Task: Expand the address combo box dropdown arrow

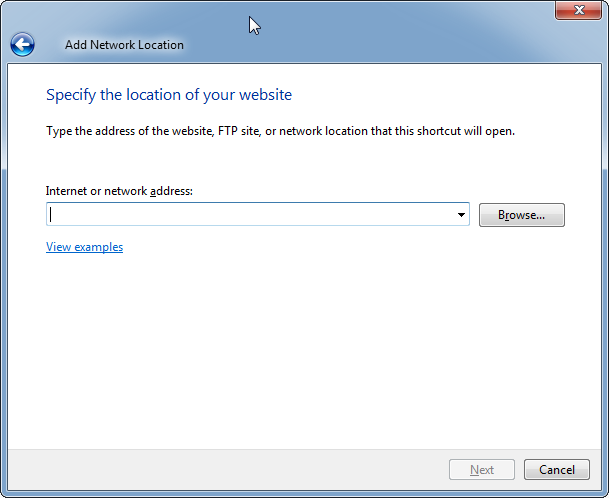Action: [461, 215]
